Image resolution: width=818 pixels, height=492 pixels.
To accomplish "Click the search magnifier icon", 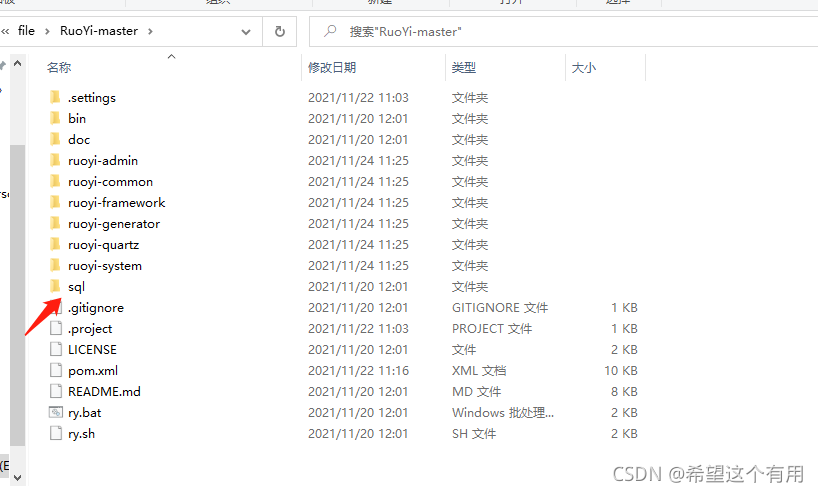I will [x=330, y=31].
